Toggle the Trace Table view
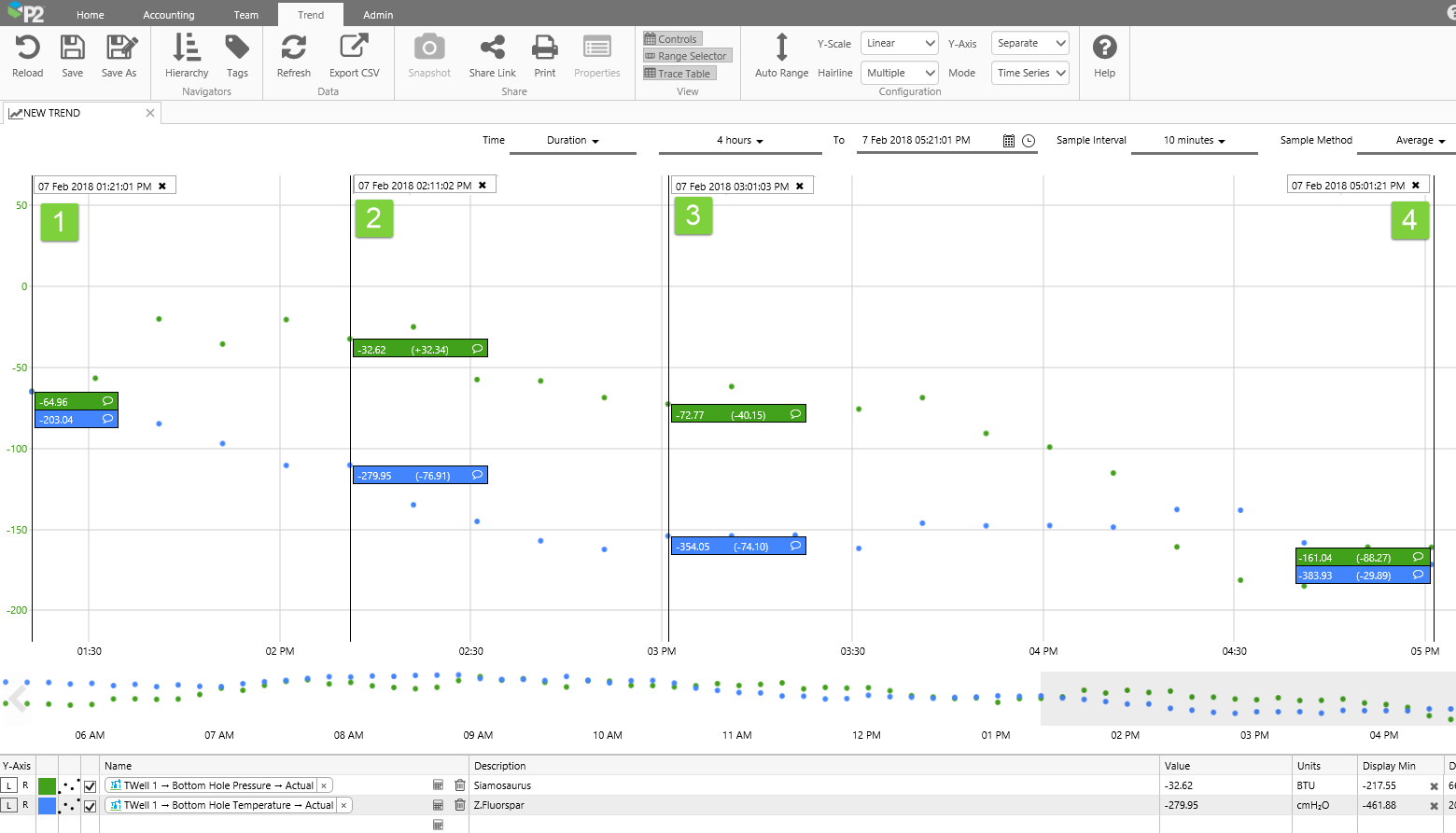Viewport: 1456px width, 833px height. pos(679,74)
